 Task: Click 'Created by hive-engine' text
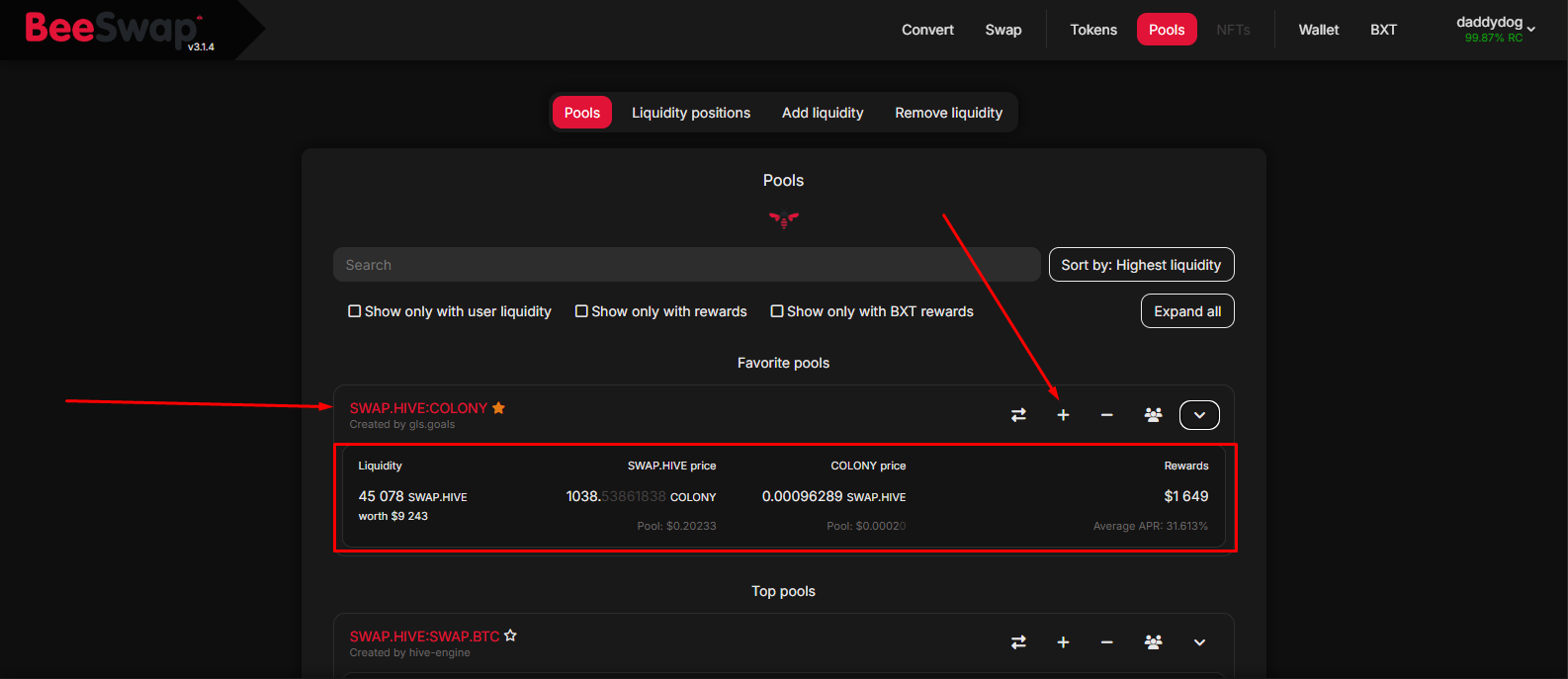(409, 652)
